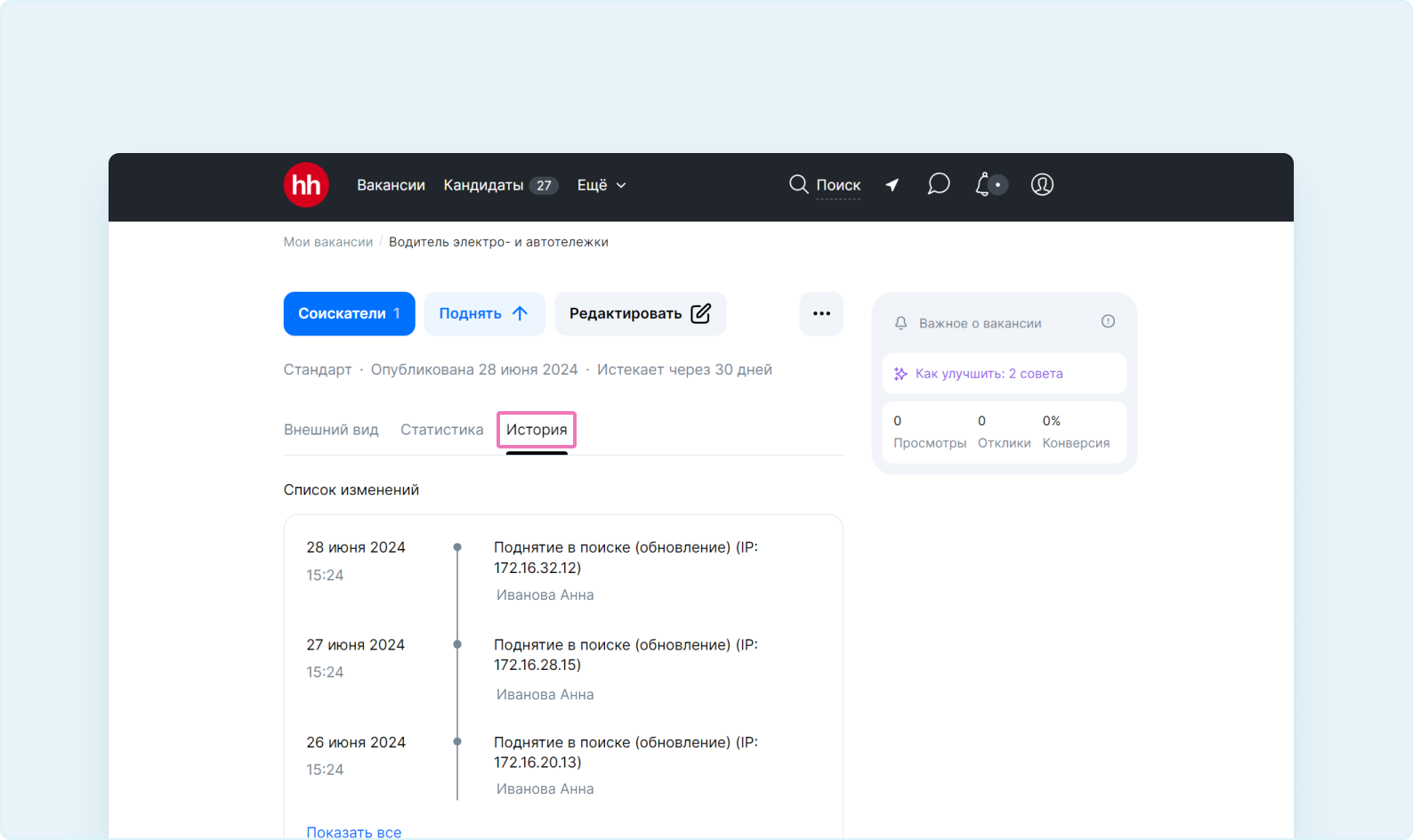Click the bell icon beside Важное о вакансии
The image size is (1413, 840).
pyautogui.click(x=900, y=323)
